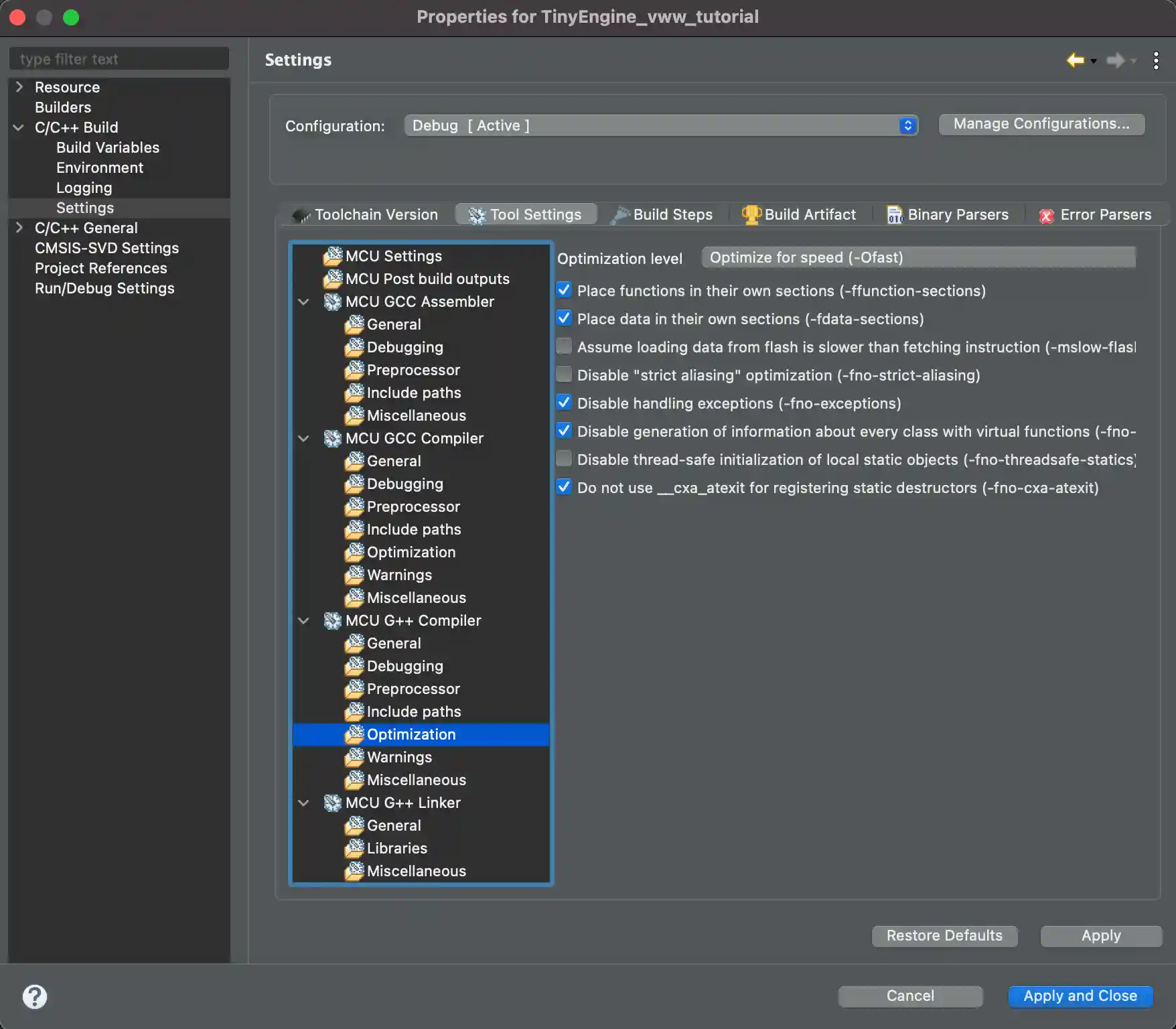Open the Configuration selector dropdown
Viewport: 1176px width, 1029px height.
908,125
